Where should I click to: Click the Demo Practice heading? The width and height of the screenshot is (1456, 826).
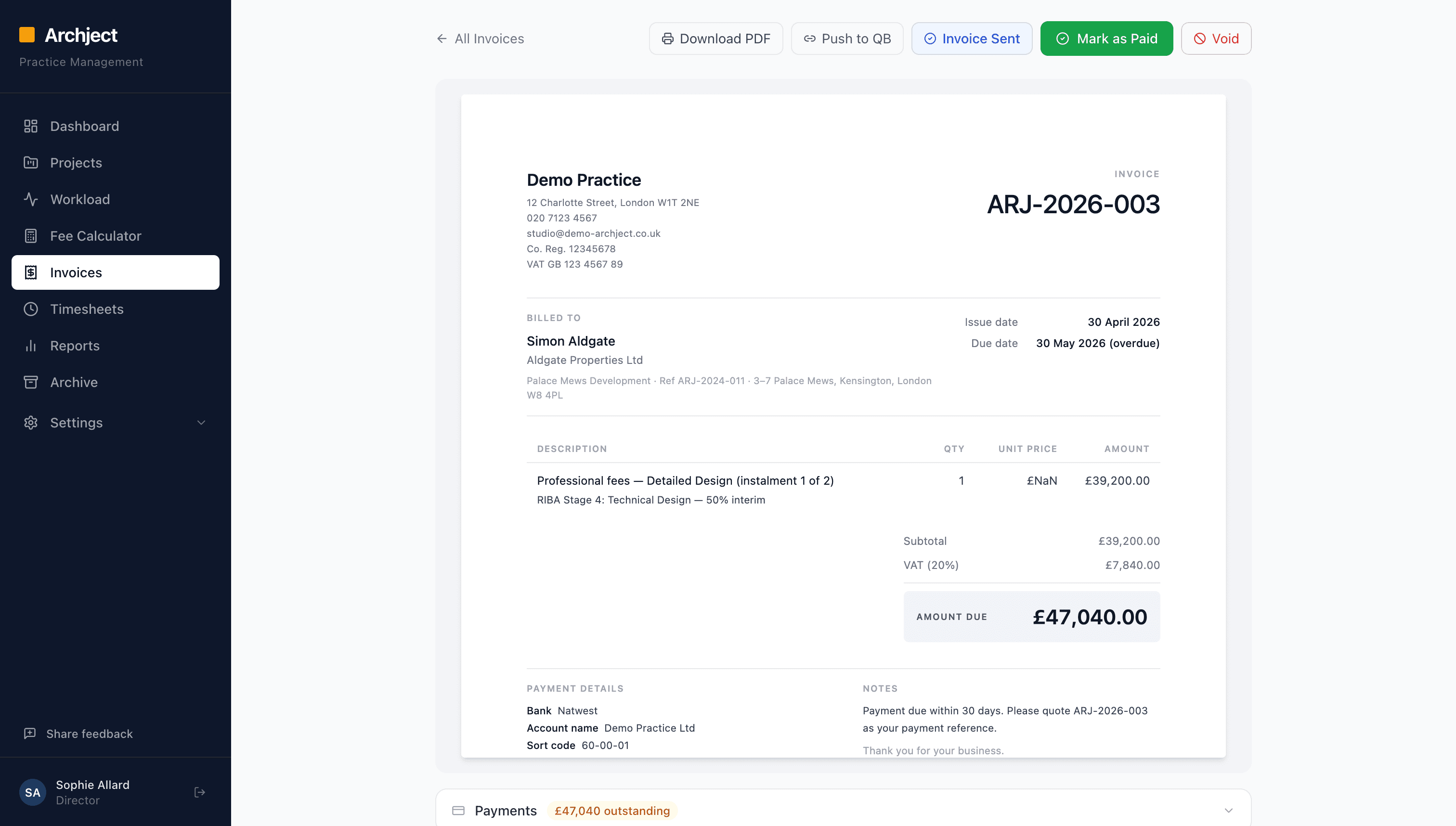(583, 180)
